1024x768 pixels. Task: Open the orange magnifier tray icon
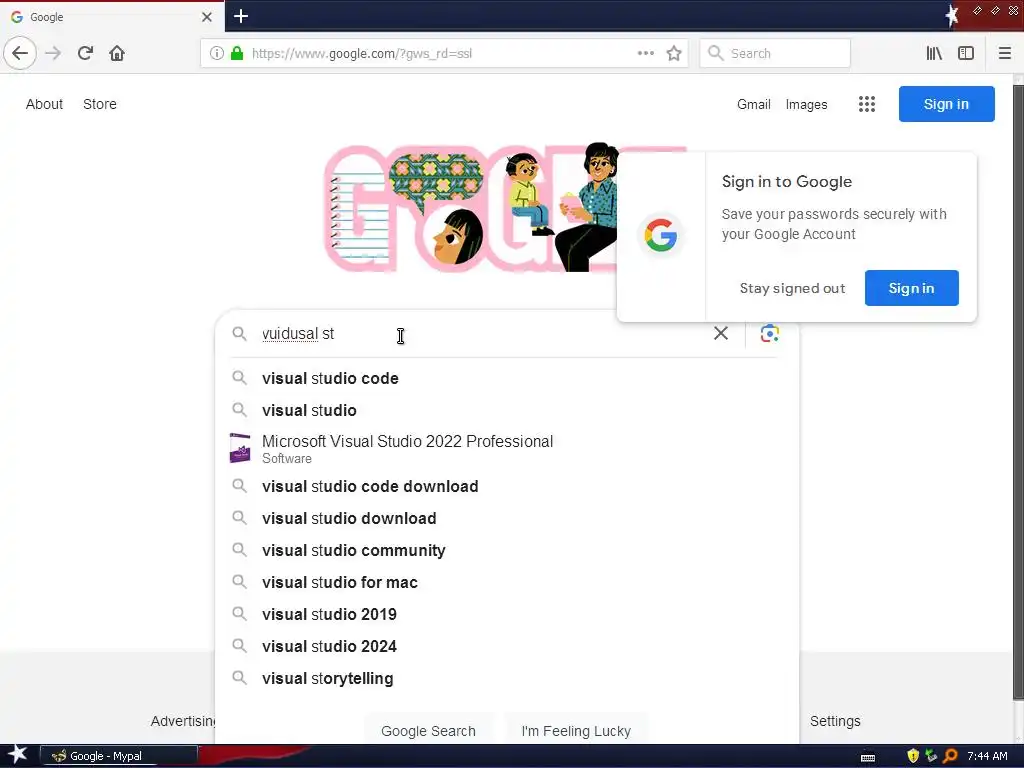(951, 756)
